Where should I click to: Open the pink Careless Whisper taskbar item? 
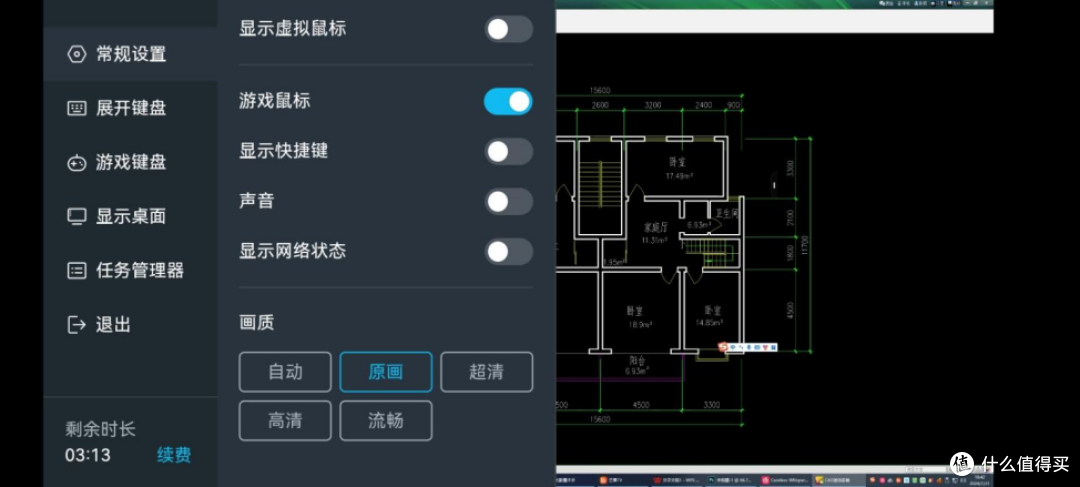tap(785, 480)
